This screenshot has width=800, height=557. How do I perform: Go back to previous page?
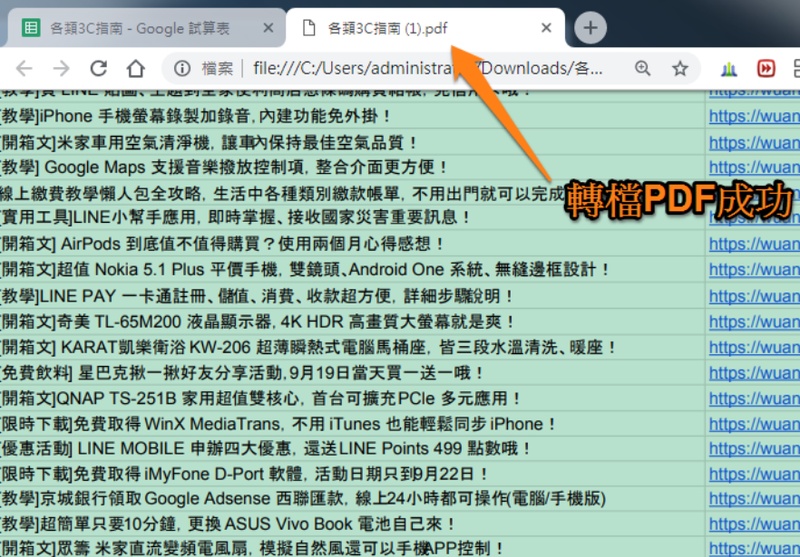click(x=24, y=68)
